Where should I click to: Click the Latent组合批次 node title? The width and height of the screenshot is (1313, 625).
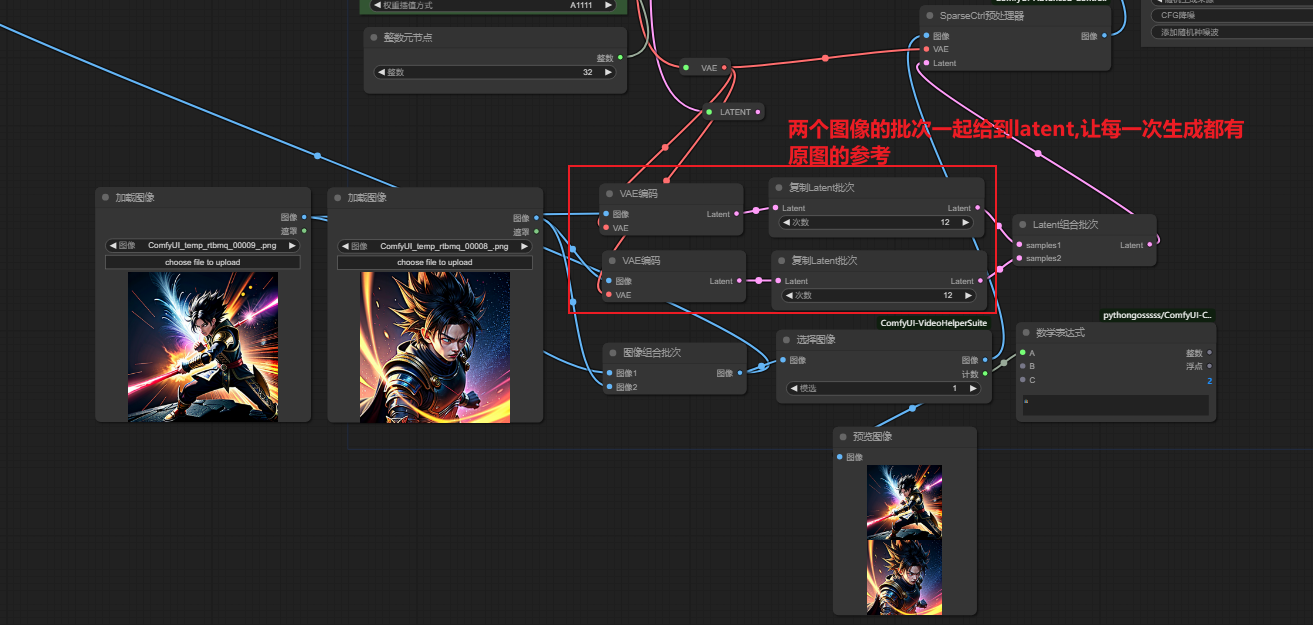(x=1065, y=225)
